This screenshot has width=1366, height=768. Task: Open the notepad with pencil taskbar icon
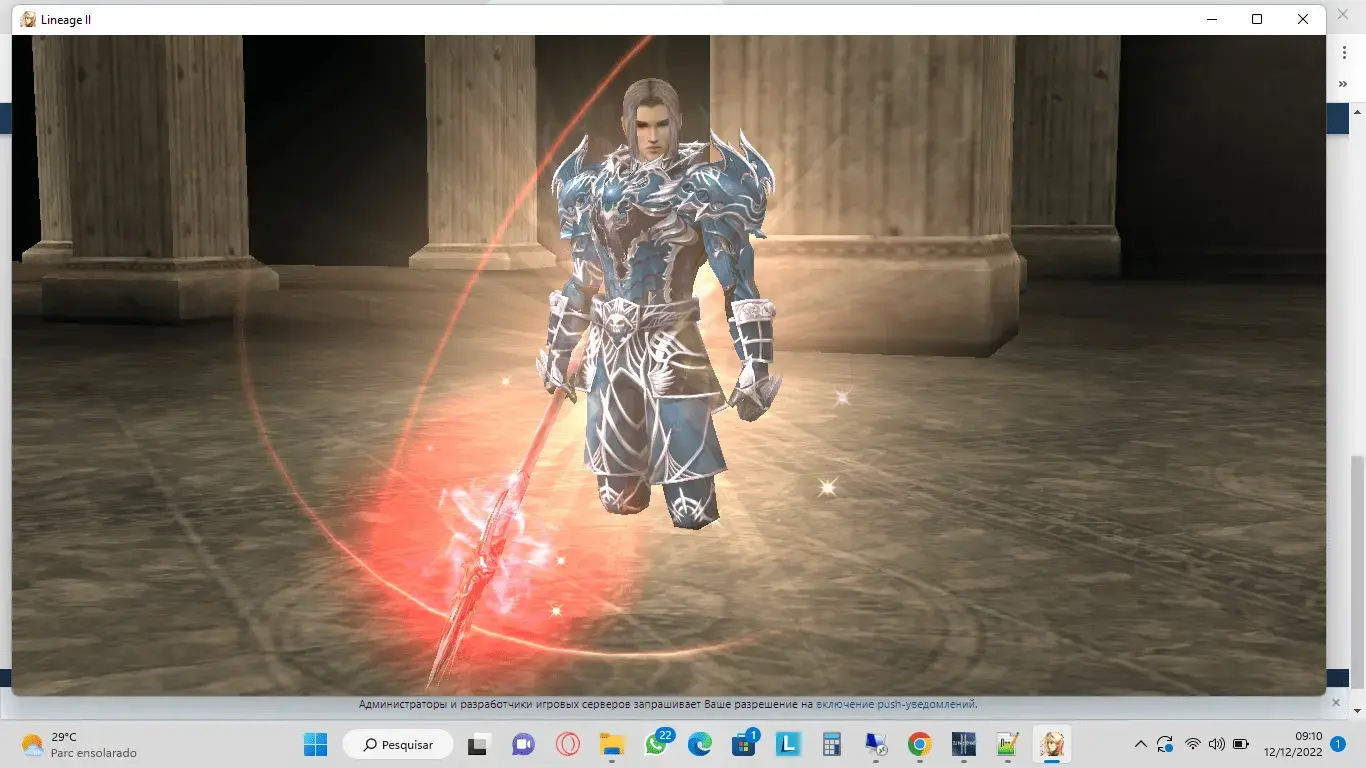1008,744
